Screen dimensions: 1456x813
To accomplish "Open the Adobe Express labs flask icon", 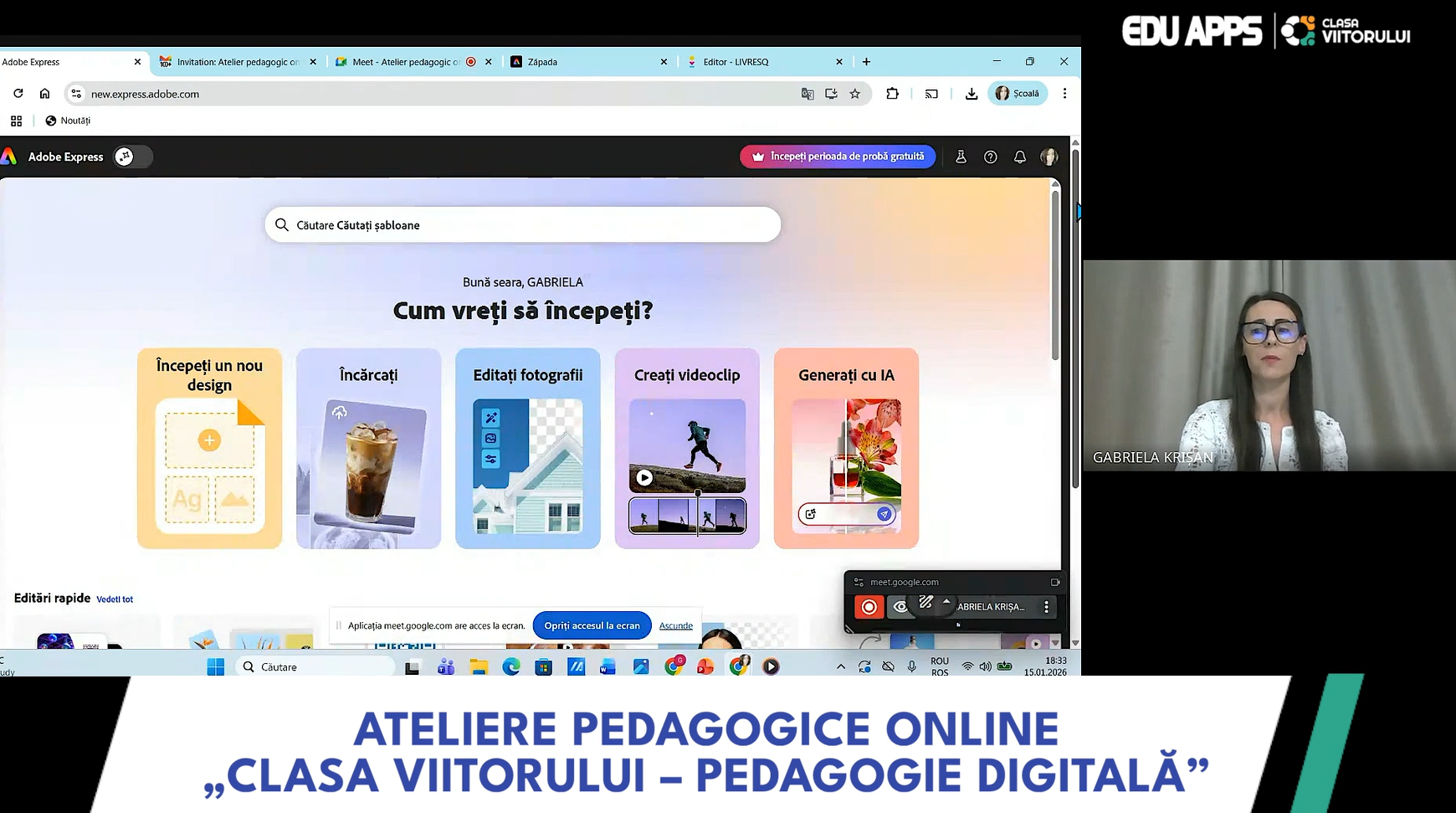I will [961, 157].
